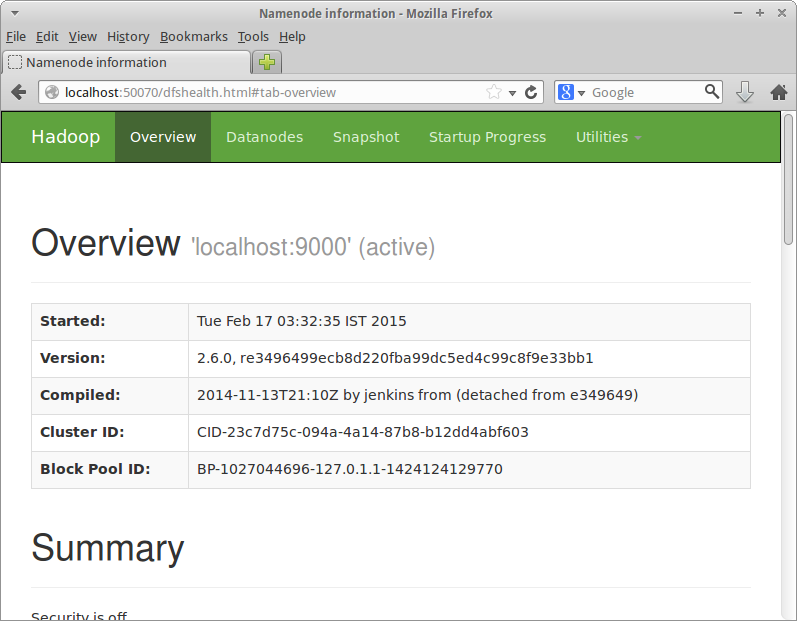Click the 'Cluster ID:' row label
The height and width of the screenshot is (621, 797).
point(82,432)
